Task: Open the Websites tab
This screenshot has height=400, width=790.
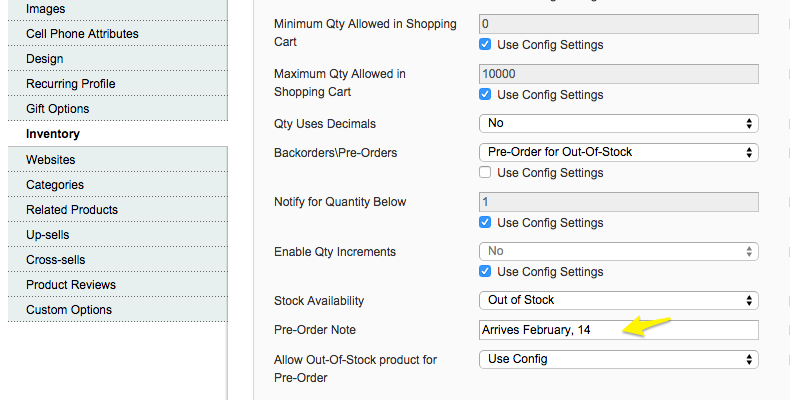Action: (x=118, y=160)
